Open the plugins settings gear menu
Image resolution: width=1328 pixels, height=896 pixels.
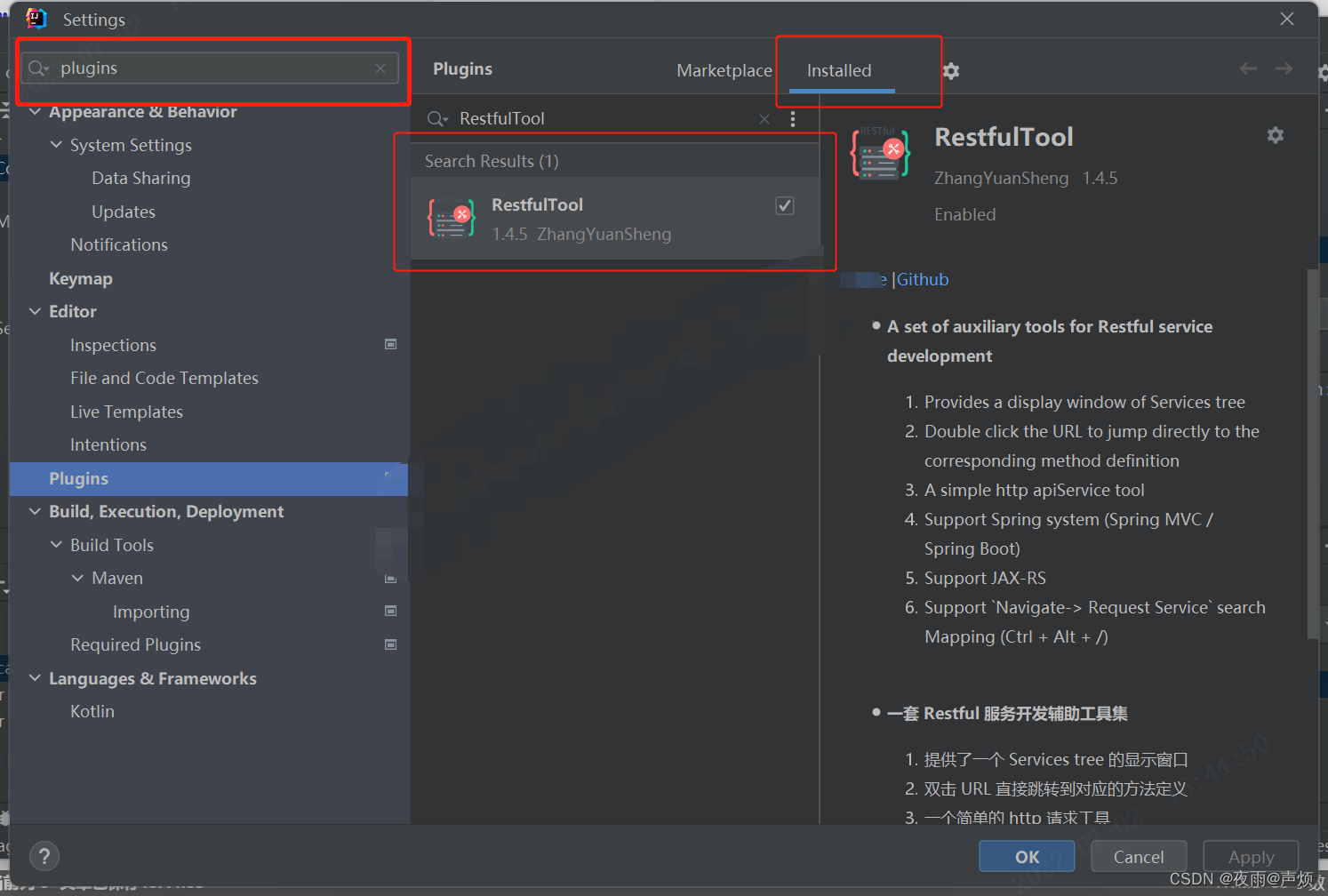(x=950, y=70)
